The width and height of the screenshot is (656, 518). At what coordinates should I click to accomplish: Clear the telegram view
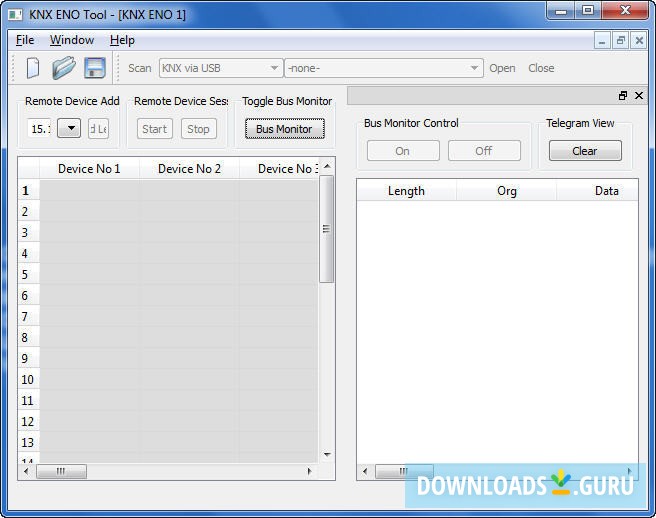pos(585,151)
